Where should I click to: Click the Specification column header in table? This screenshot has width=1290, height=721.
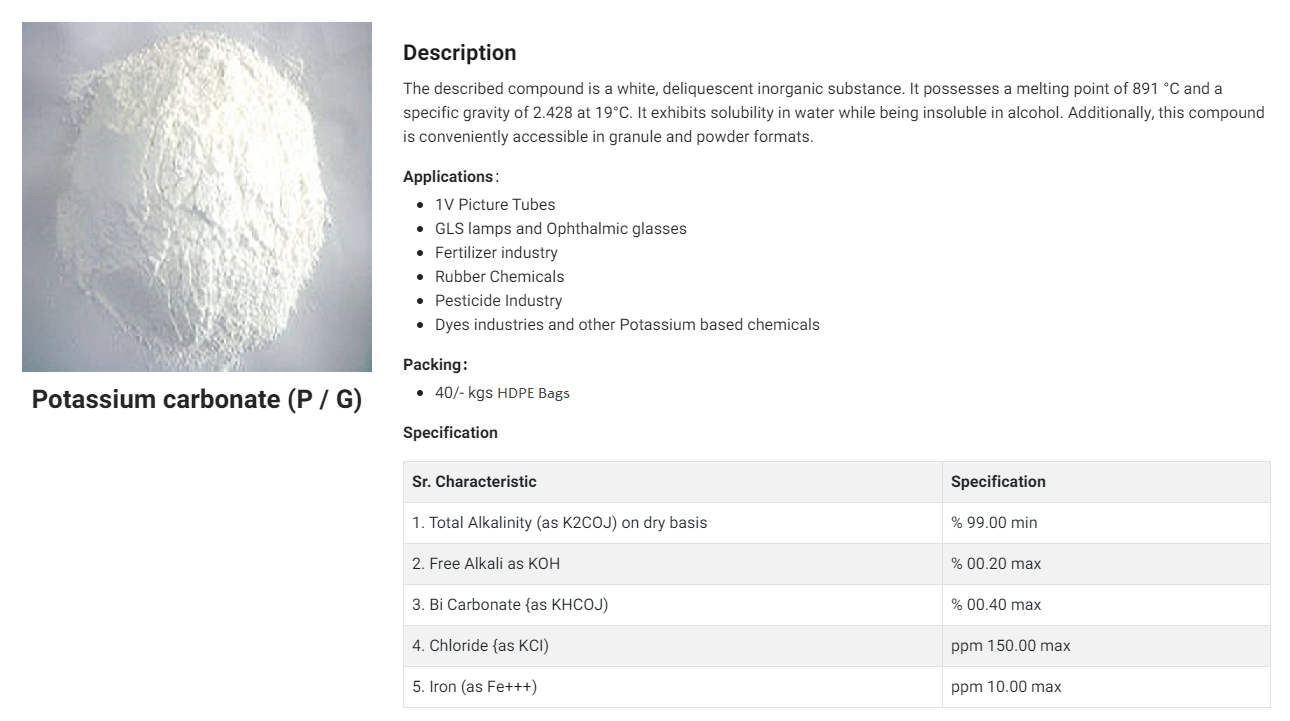click(1106, 482)
